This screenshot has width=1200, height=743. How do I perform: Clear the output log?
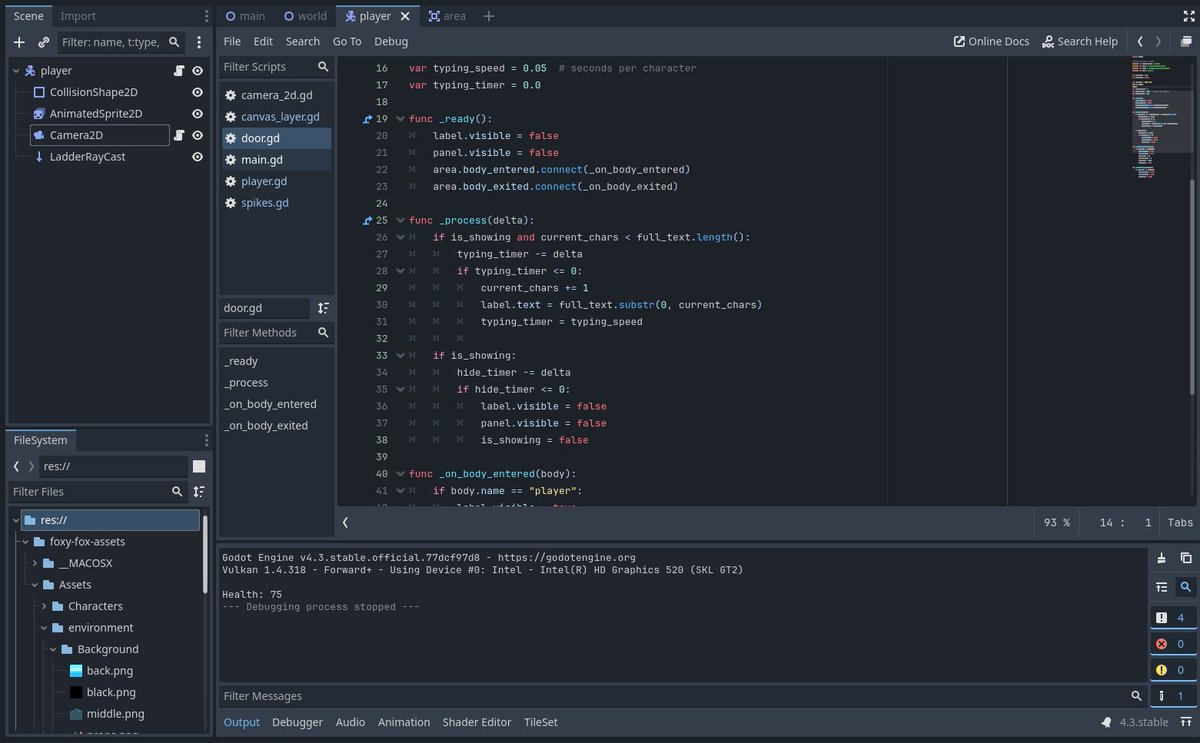point(1161,558)
